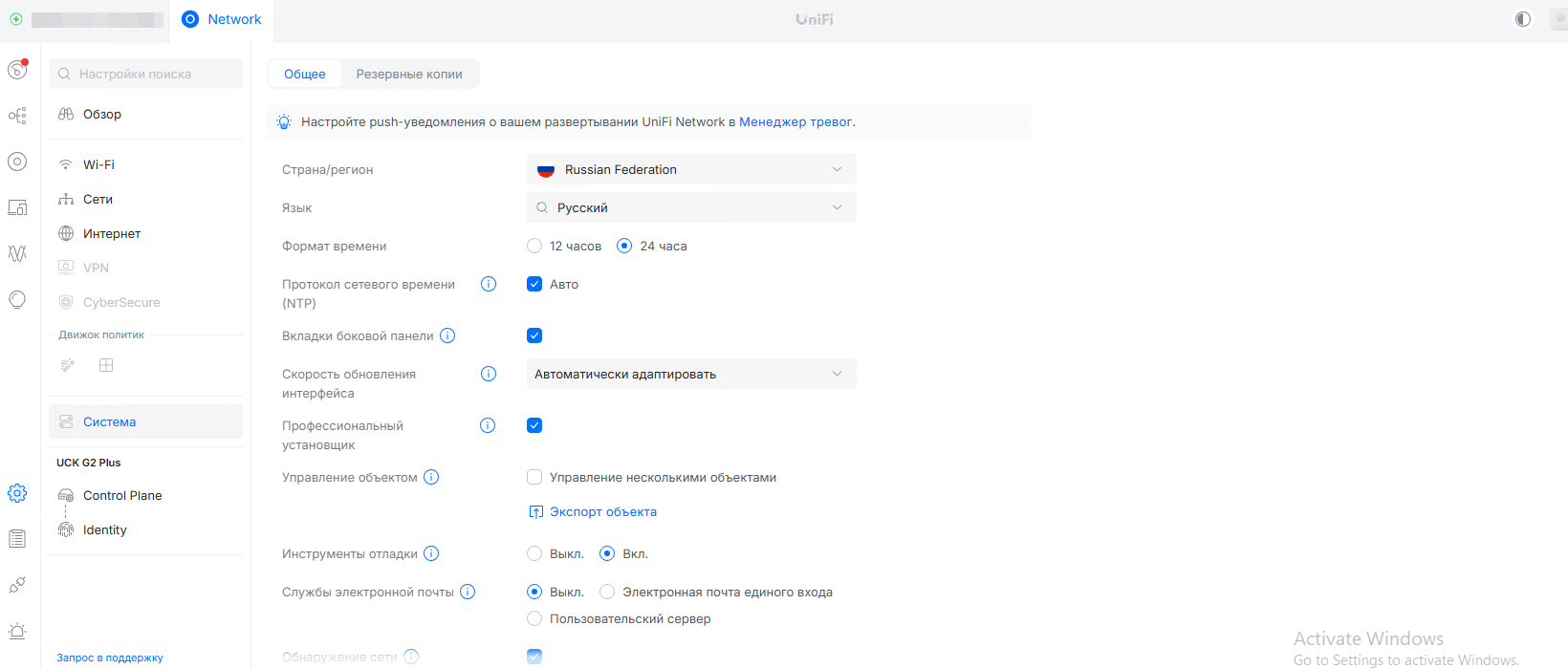The height and width of the screenshot is (669, 1568).
Task: Click info icon next to Инструменты отладки
Action: tap(431, 553)
